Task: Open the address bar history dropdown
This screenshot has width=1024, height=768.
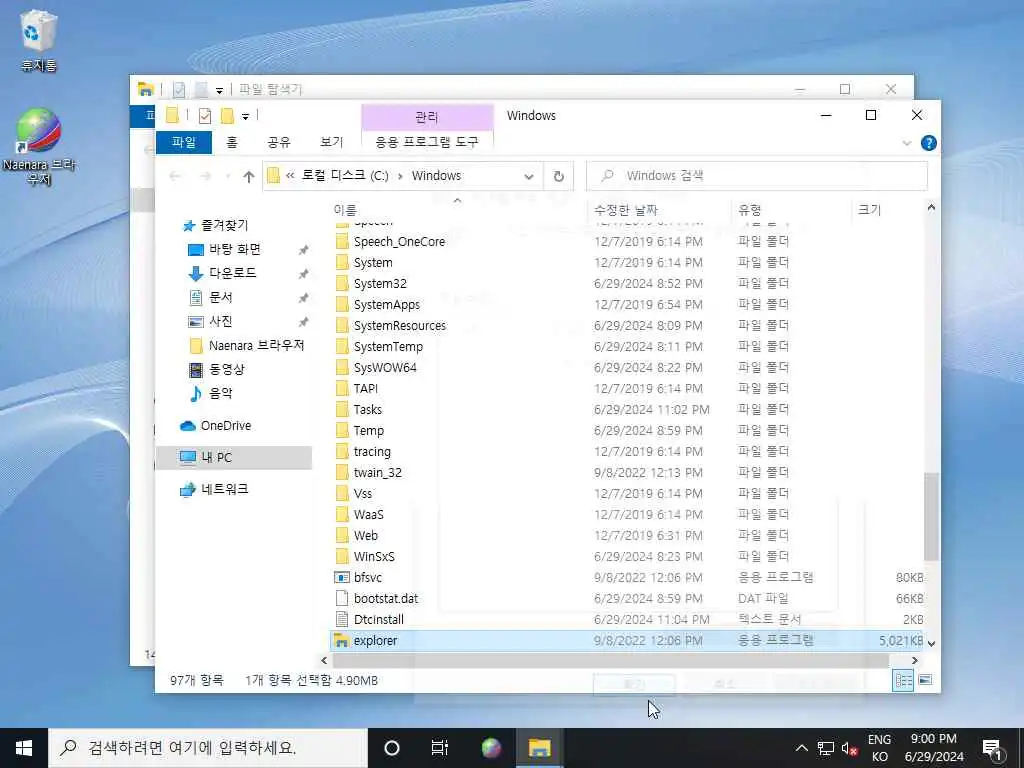Action: (x=528, y=176)
